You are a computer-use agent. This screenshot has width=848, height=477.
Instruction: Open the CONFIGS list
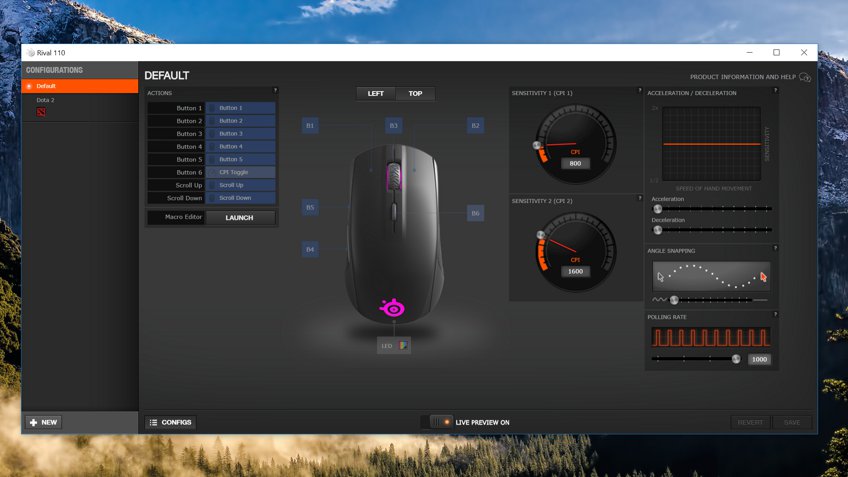170,422
